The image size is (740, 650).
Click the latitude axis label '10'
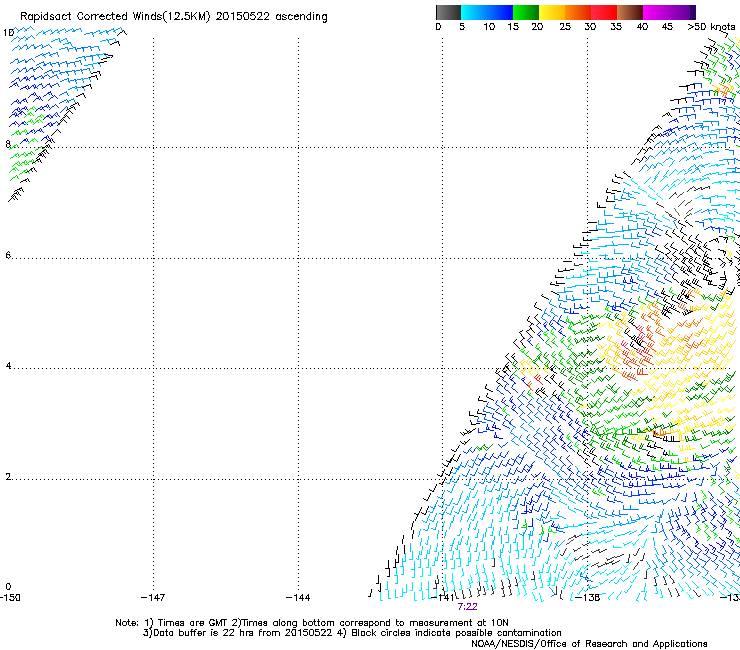pos(8,33)
